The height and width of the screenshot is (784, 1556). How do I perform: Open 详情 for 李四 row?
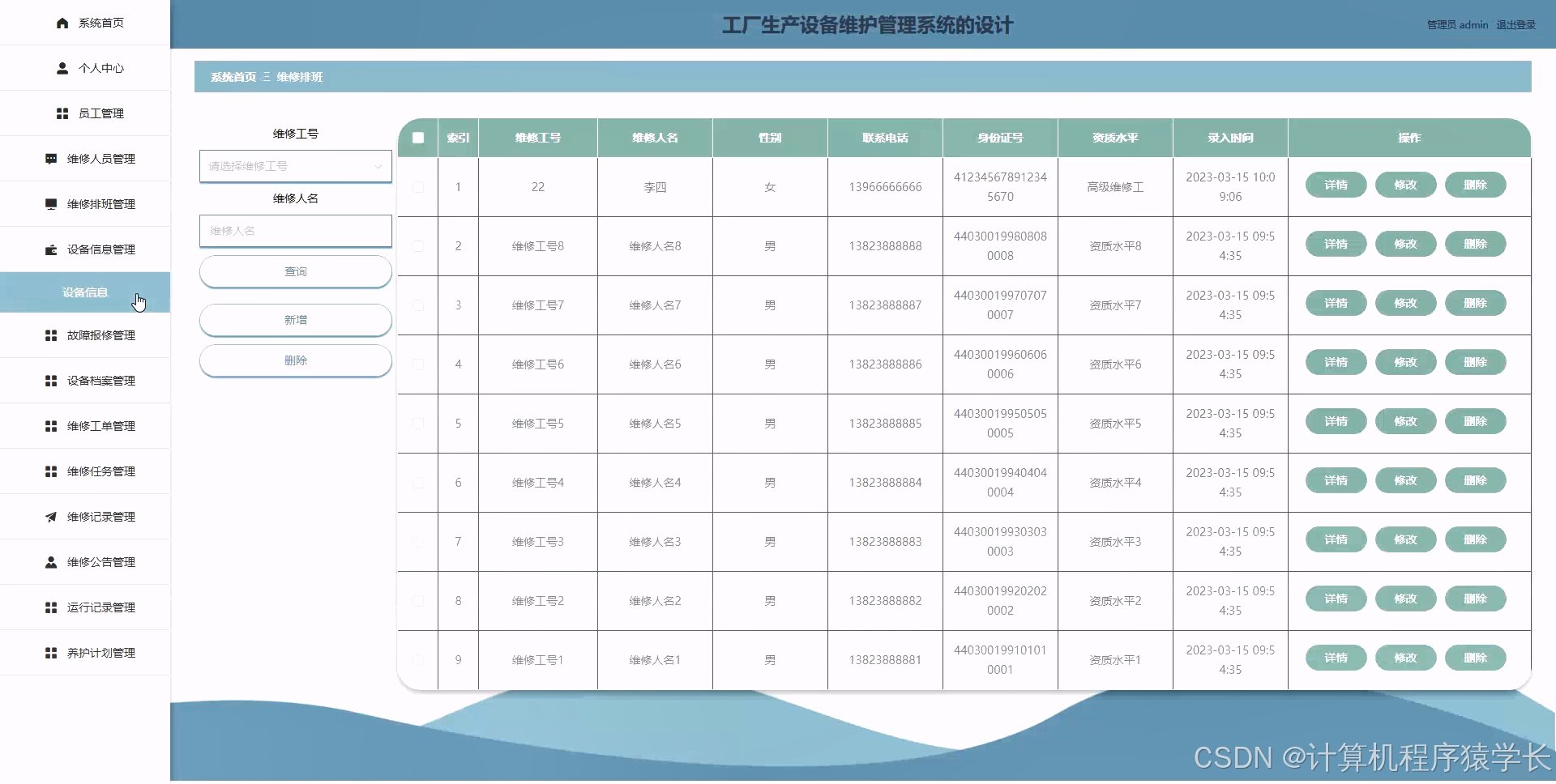(x=1336, y=185)
